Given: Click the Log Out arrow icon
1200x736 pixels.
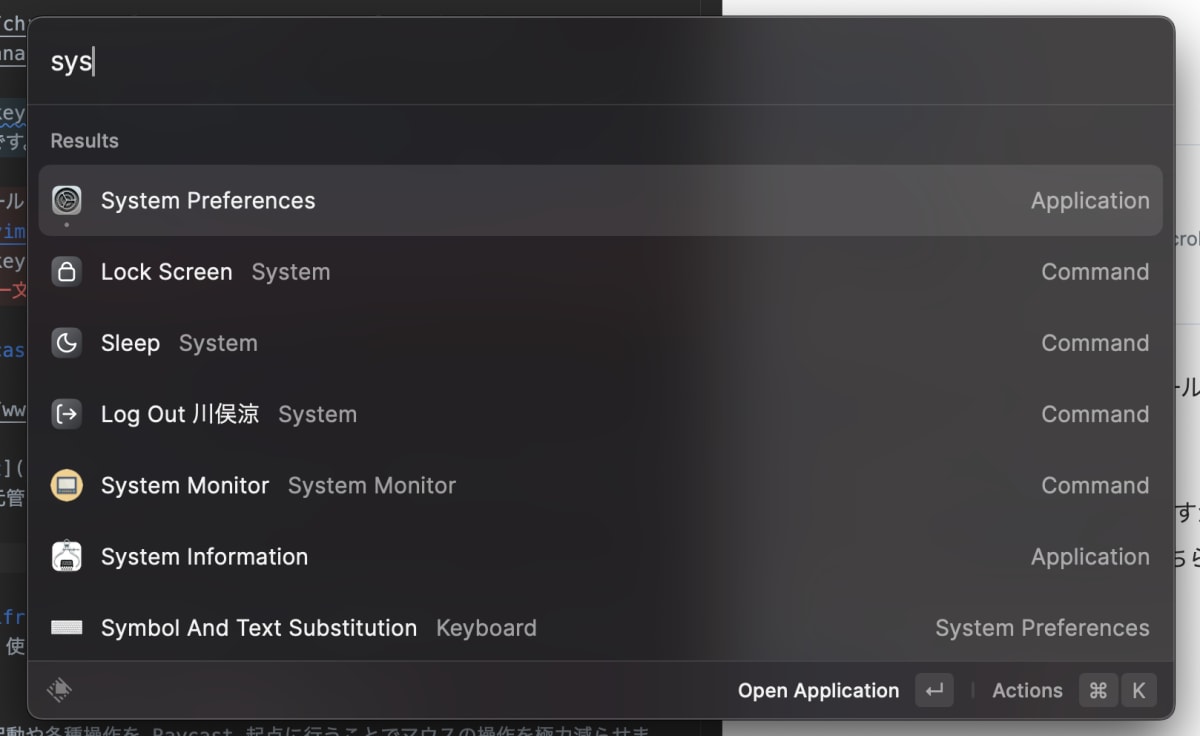Looking at the screenshot, I should (x=67, y=414).
